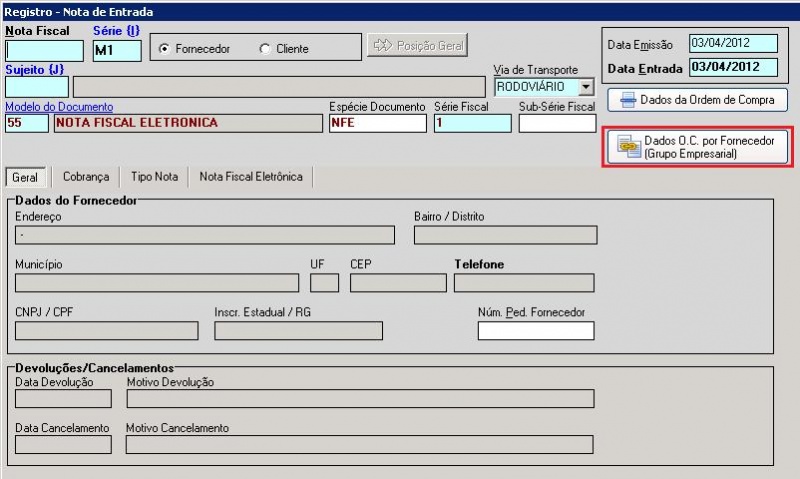The width and height of the screenshot is (800, 479).
Task: Click the Série field containing M1
Action: [117, 51]
